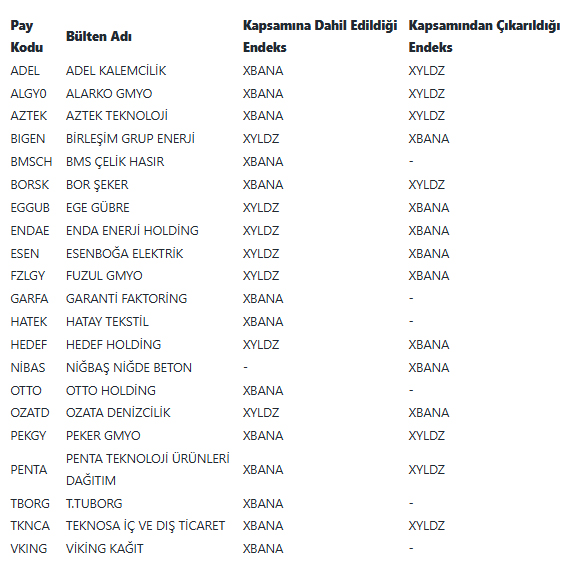Click the Kapsamından Çıkarıldığı Endeks header
Screen dimensions: 566x563
click(484, 36)
